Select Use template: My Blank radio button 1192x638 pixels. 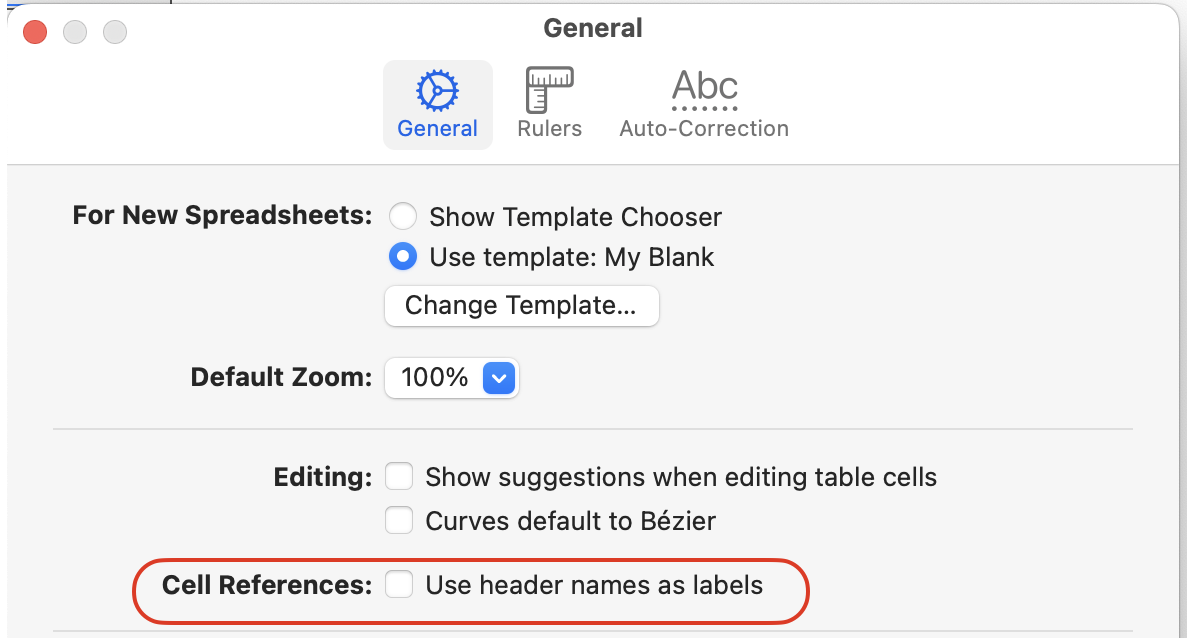pyautogui.click(x=402, y=257)
